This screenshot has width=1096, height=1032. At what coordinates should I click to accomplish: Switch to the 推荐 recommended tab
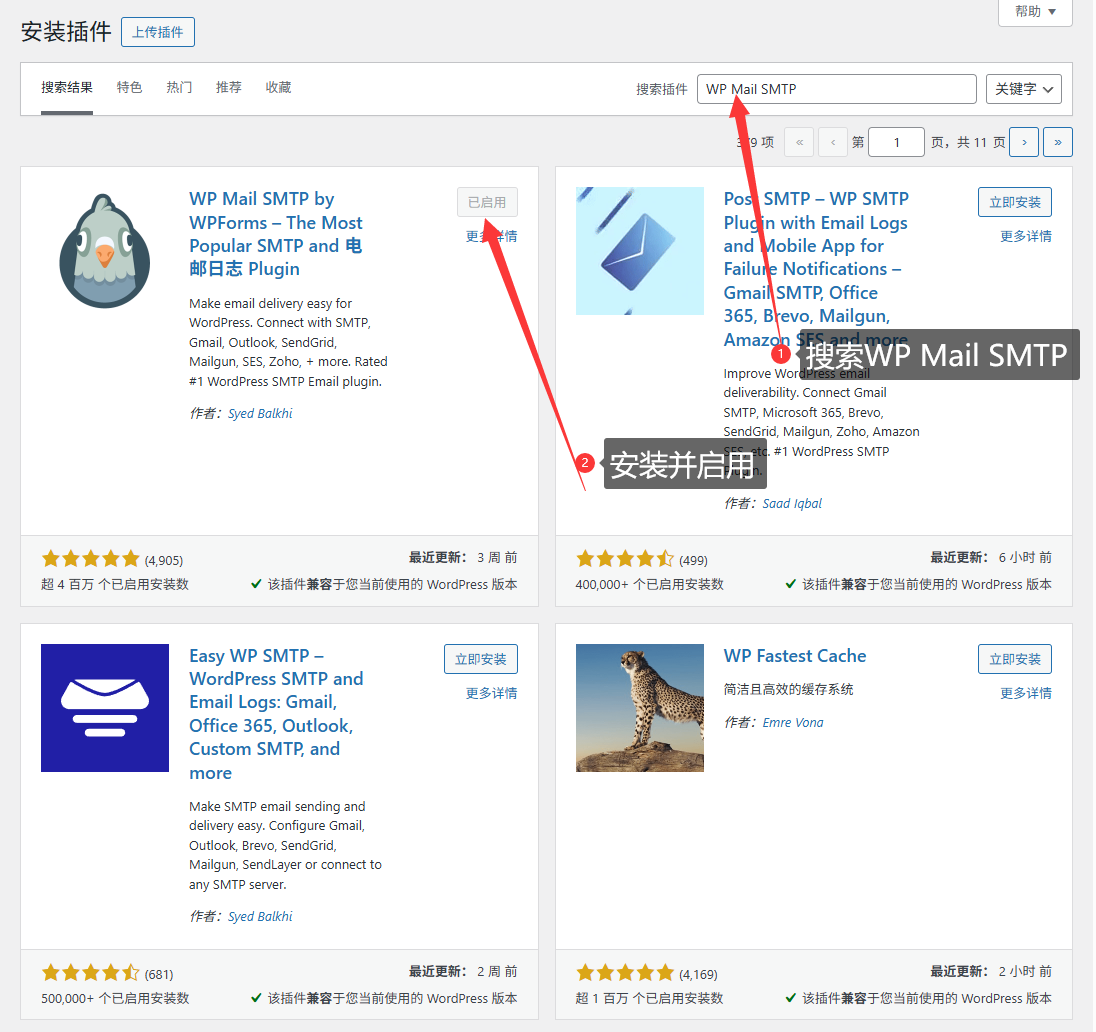click(229, 87)
